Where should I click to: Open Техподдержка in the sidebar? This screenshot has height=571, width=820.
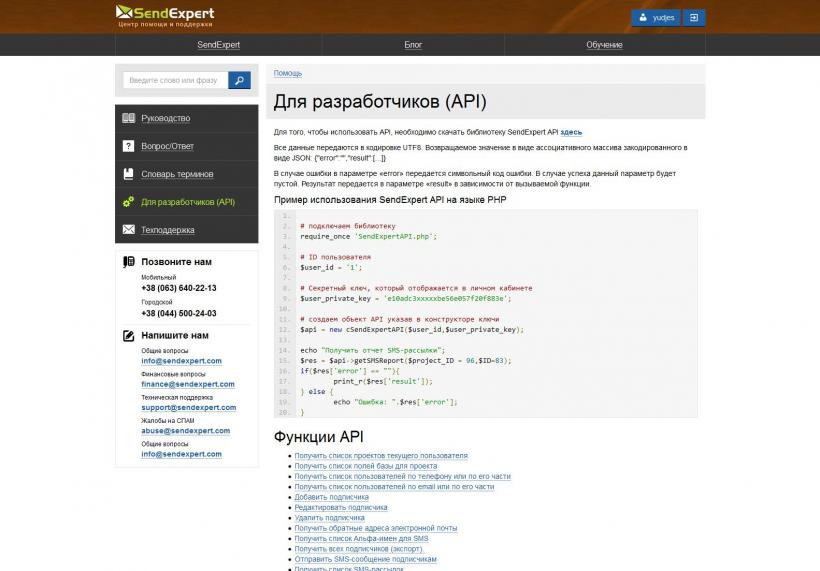(168, 230)
